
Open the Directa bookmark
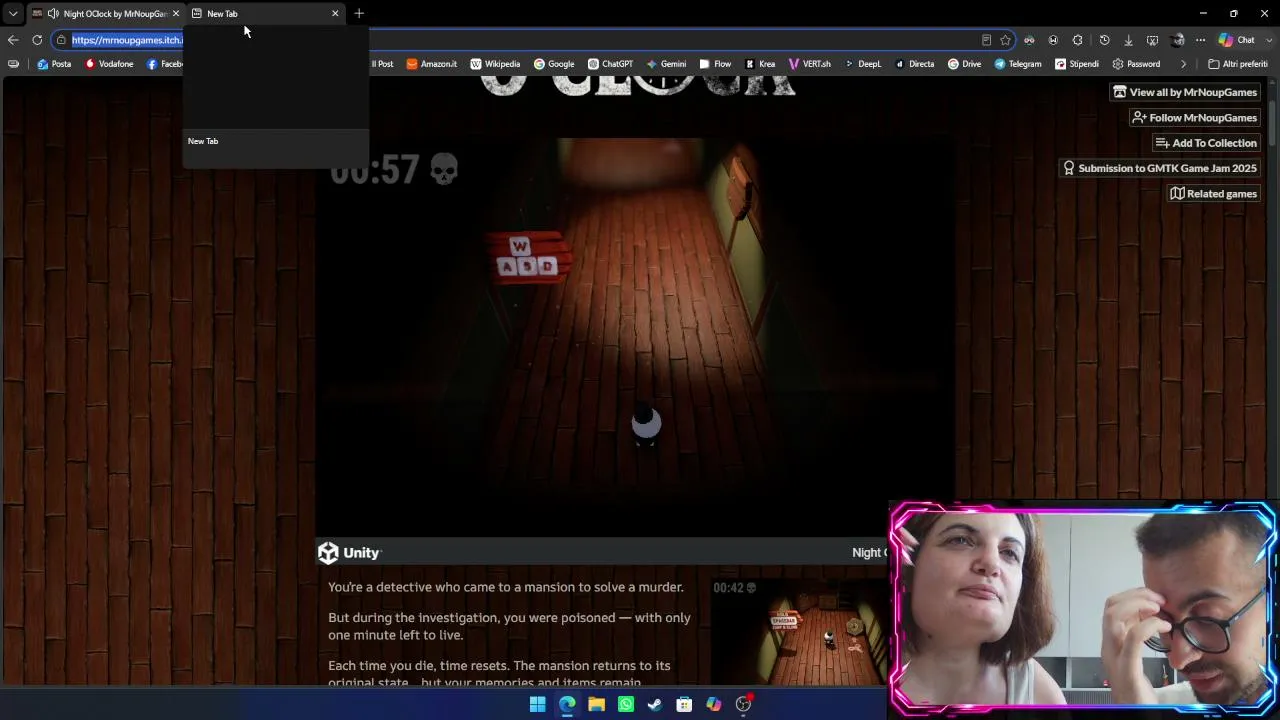pos(914,64)
